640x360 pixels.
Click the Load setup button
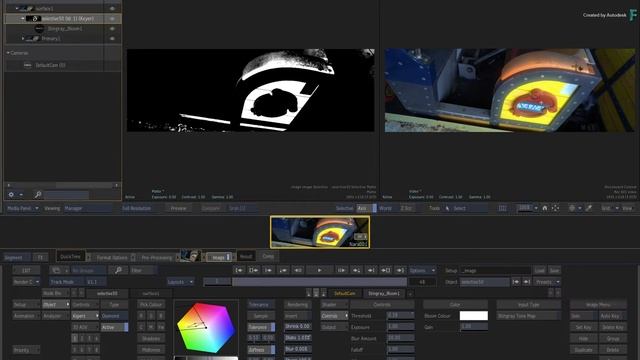click(540, 270)
